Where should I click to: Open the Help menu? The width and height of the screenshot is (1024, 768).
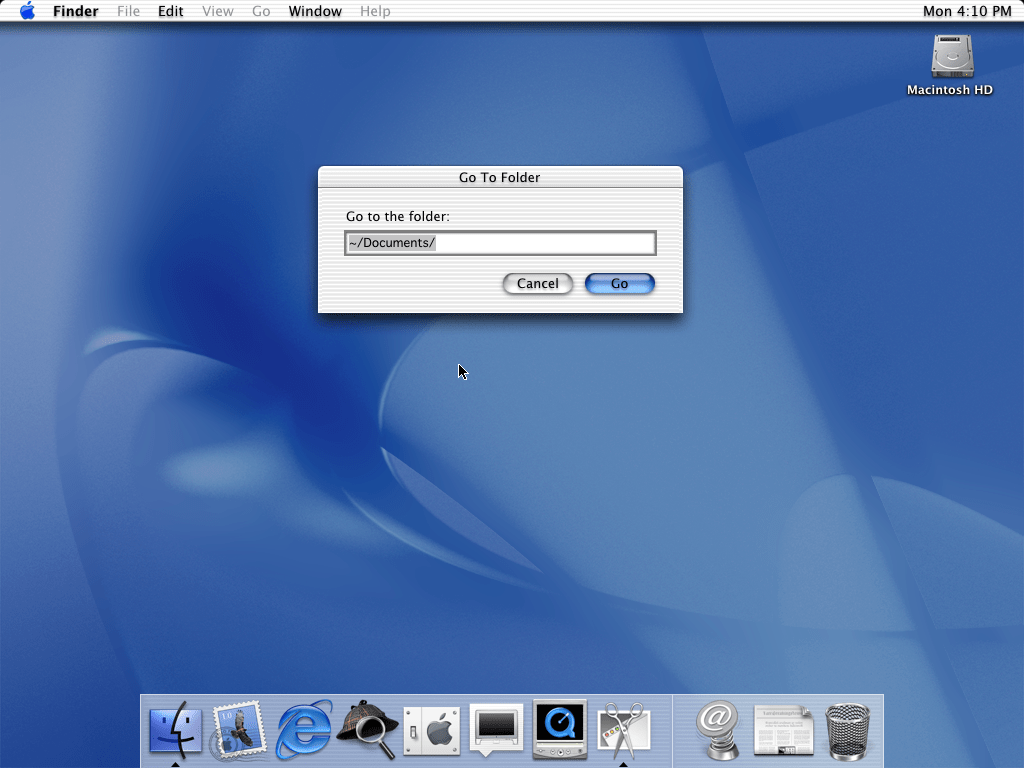coord(376,11)
